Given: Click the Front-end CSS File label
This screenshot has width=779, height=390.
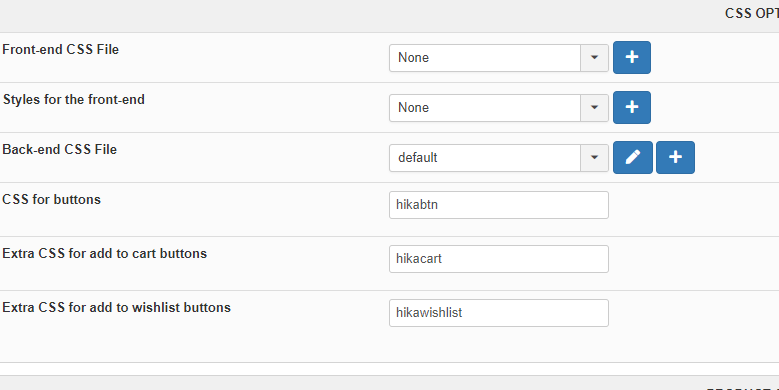Looking at the screenshot, I should 61,50.
